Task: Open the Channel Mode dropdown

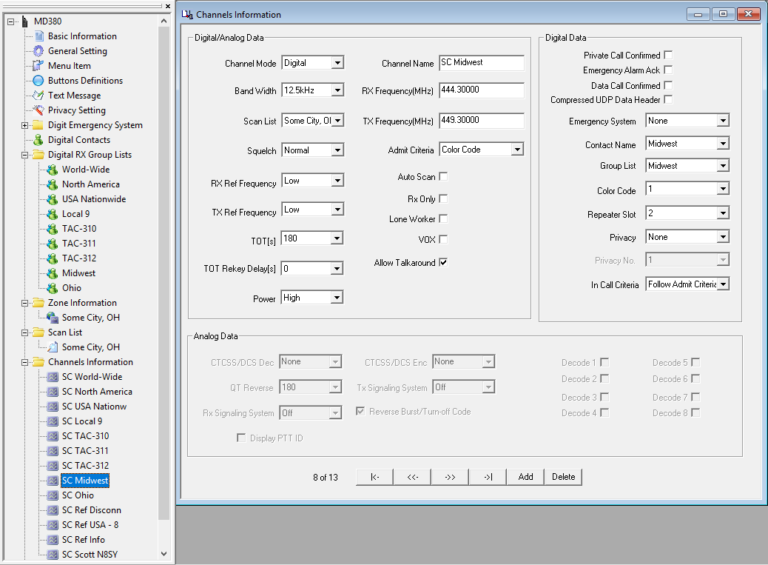Action: [x=337, y=63]
